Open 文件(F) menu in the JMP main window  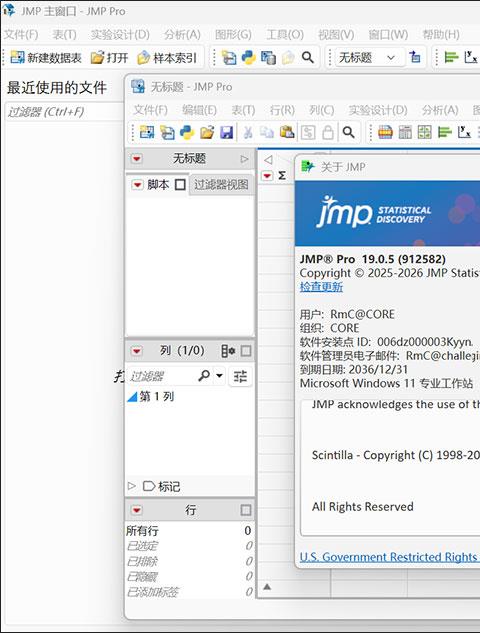pos(21,35)
